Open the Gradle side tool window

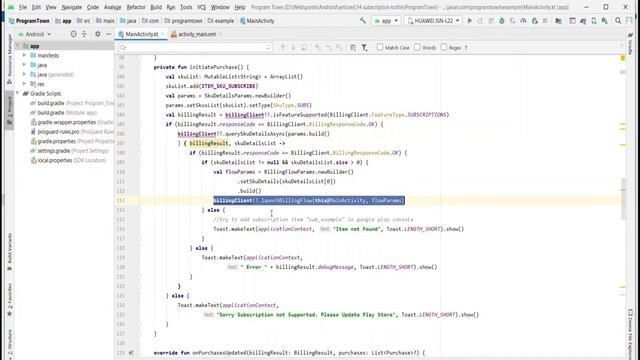[x=630, y=44]
